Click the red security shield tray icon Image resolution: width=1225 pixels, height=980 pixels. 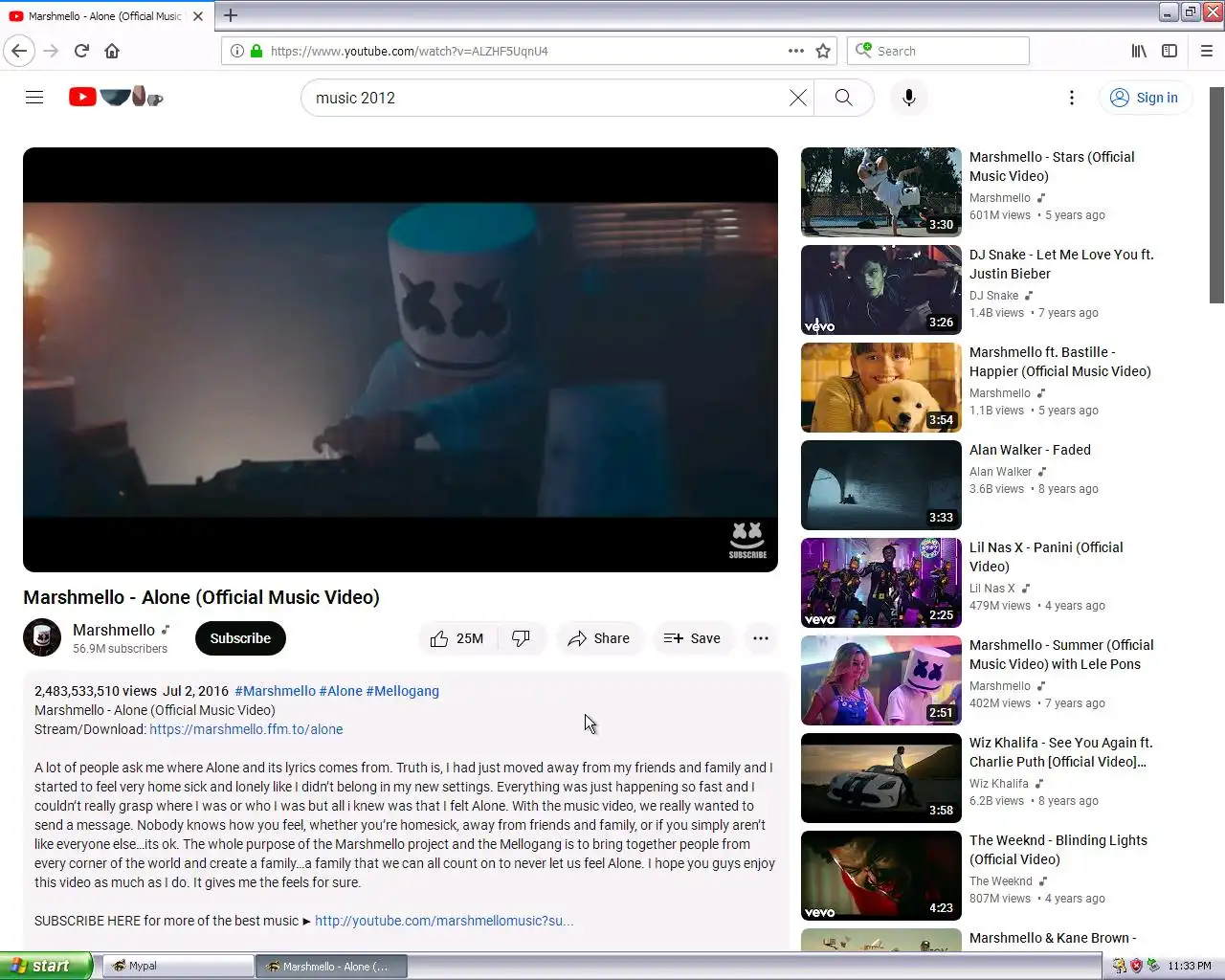tap(1136, 966)
